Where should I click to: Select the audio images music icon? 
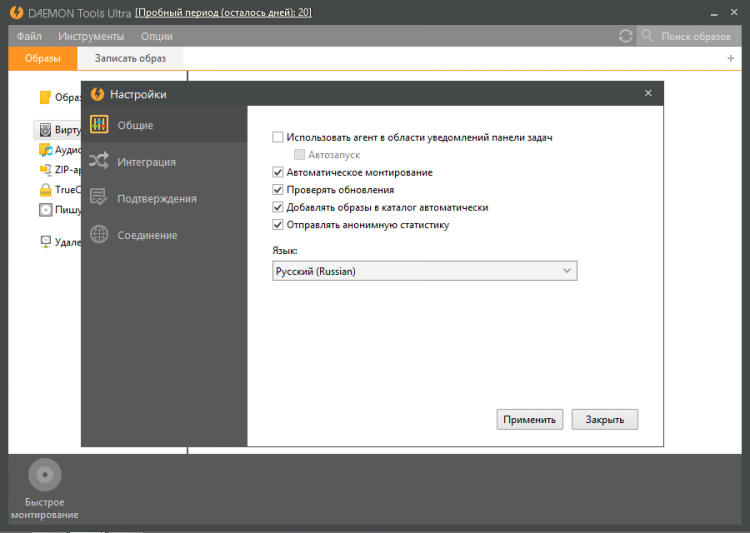45,150
